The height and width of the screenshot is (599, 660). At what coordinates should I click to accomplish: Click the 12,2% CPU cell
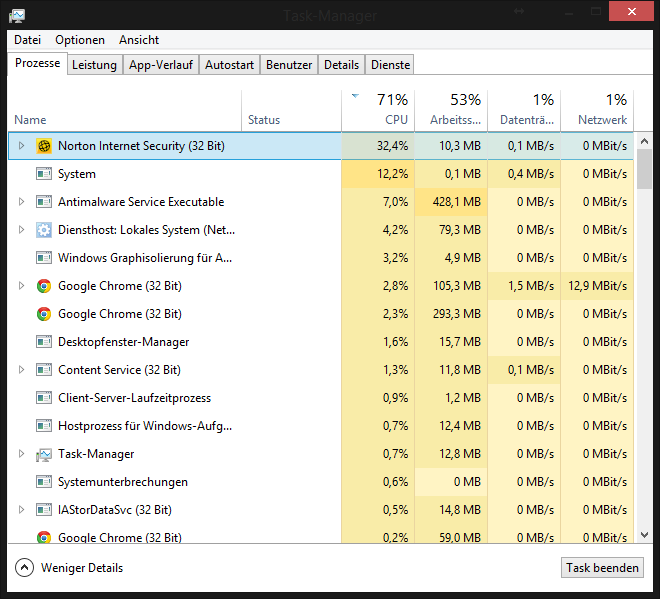[x=378, y=173]
